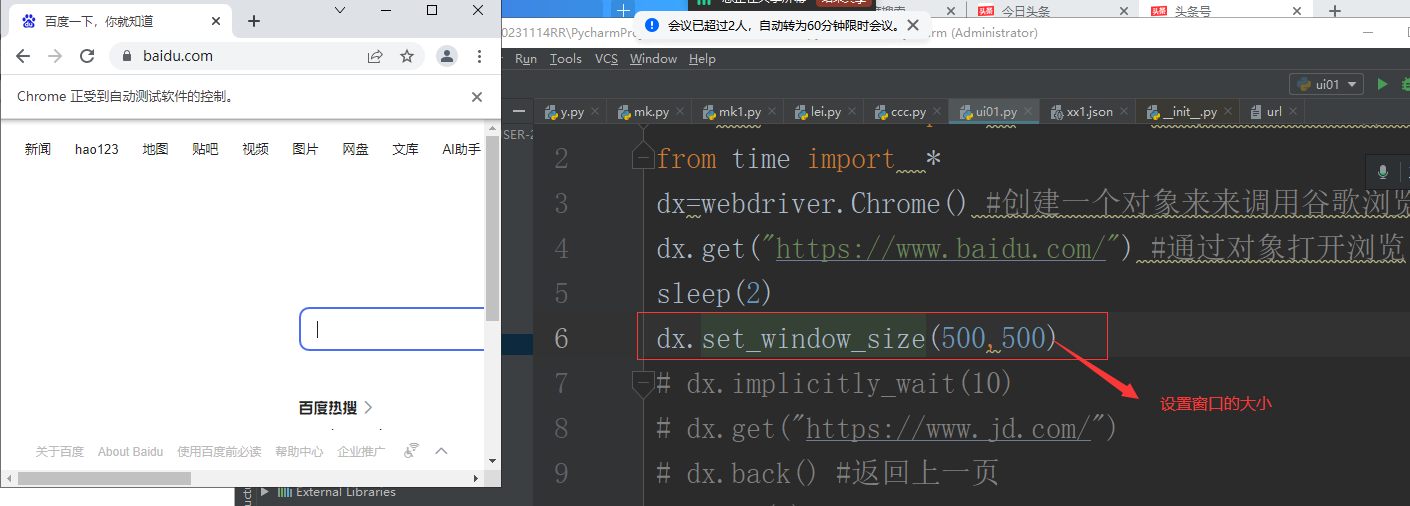Viewport: 1410px width, 506px height.
Task: Close the meeting time-limit notification
Action: coord(912,25)
